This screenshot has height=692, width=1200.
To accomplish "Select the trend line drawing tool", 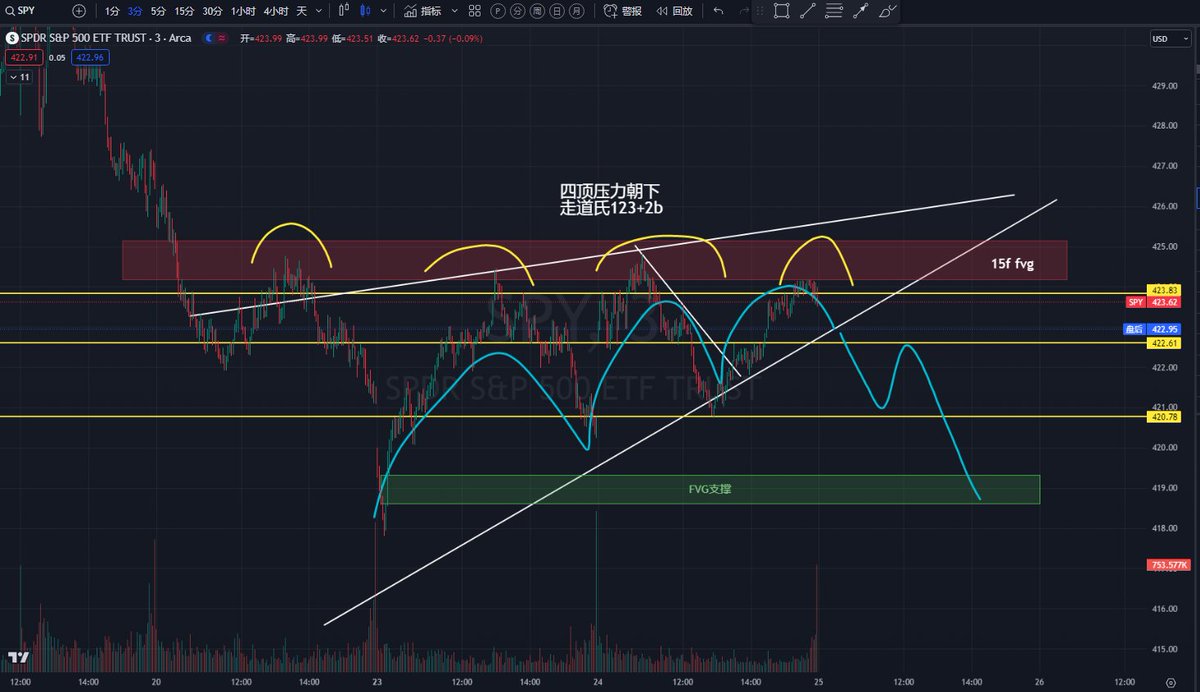I will point(807,11).
